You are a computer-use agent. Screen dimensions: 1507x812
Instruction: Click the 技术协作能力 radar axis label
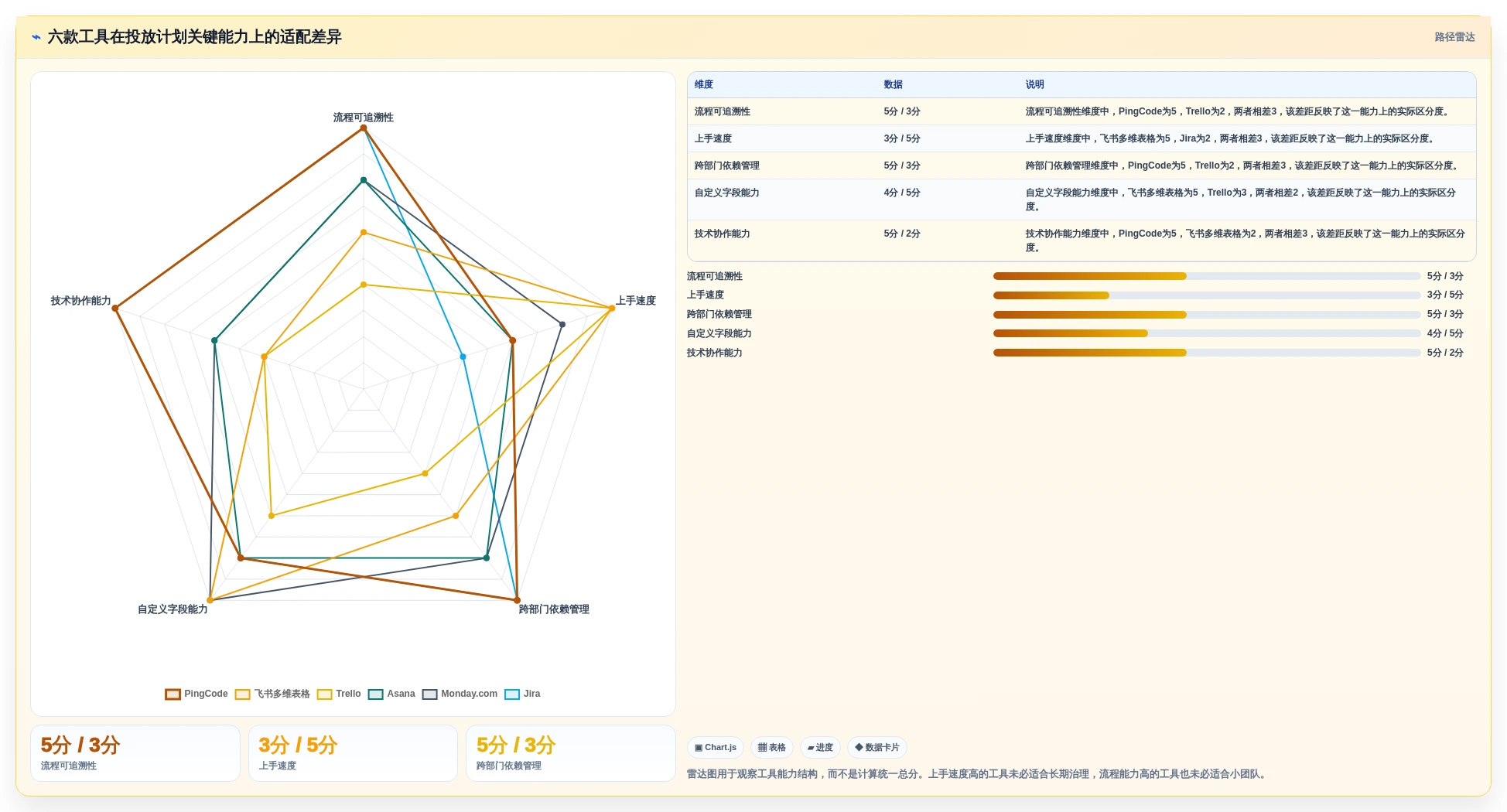81,301
